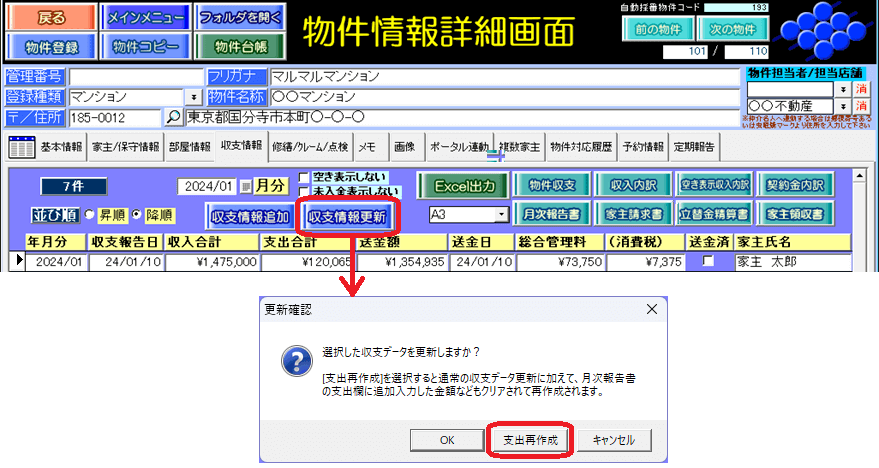Select the 昇順 radio button

pyautogui.click(x=88, y=215)
